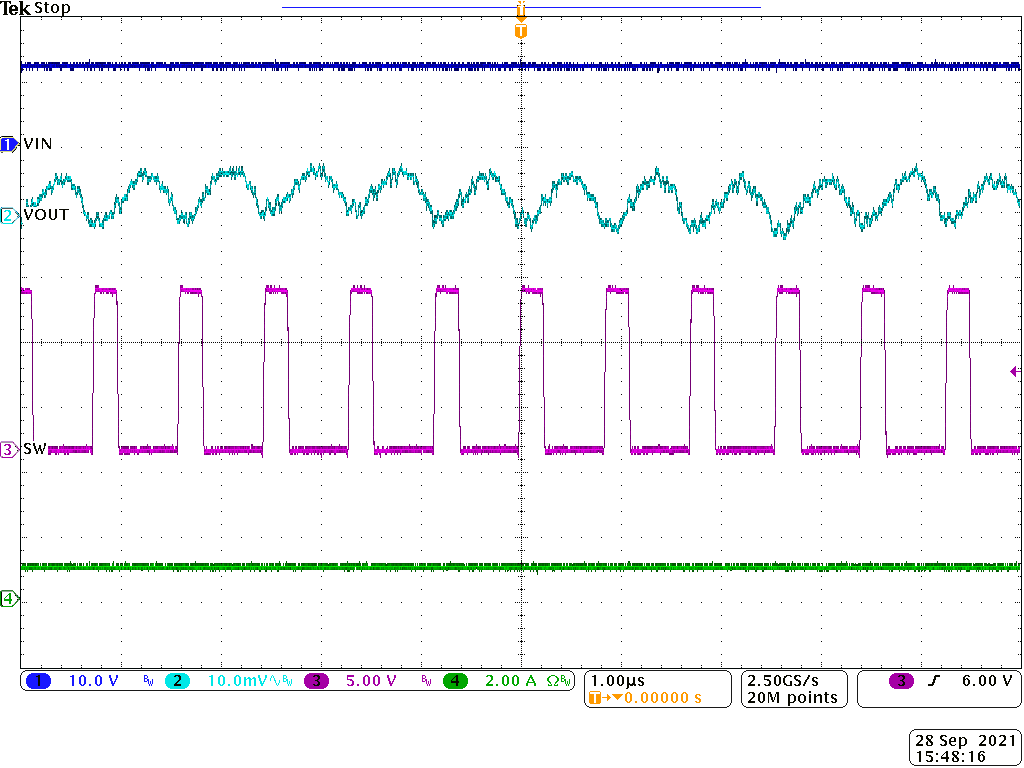Toggle bandwidth limit on Channel 2 readout
This screenshot has height=768, width=1024.
tap(287, 679)
